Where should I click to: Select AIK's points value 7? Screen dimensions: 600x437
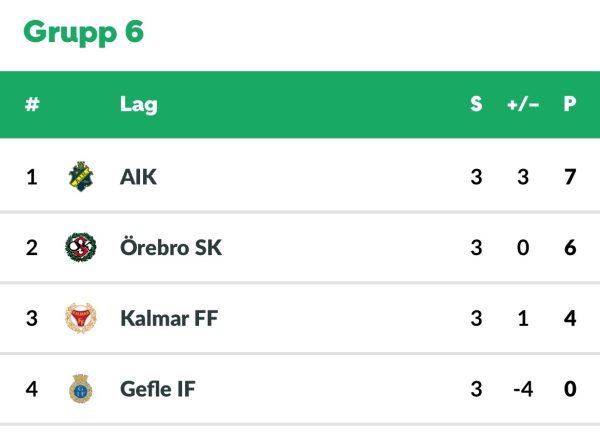pos(570,177)
